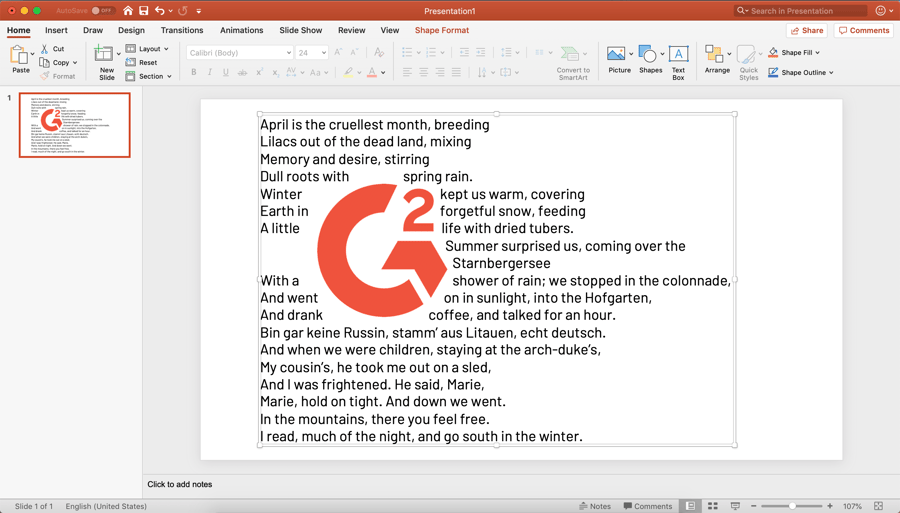
Task: Start Slide Show view from status bar
Action: click(x=735, y=506)
